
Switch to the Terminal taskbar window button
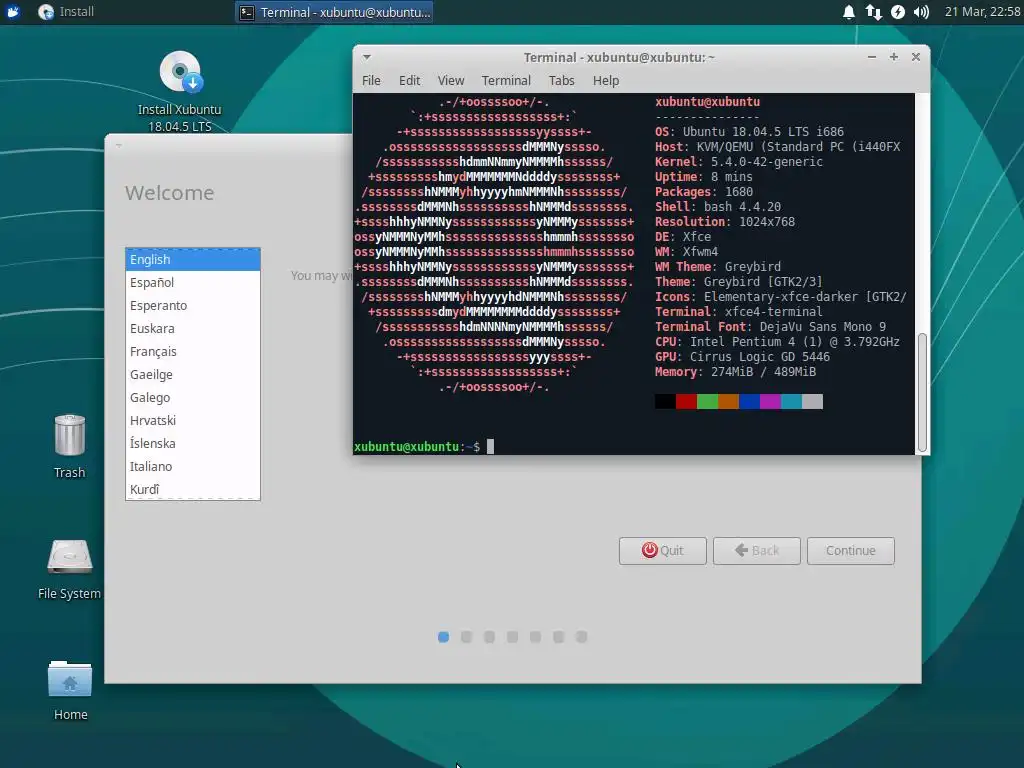(334, 12)
